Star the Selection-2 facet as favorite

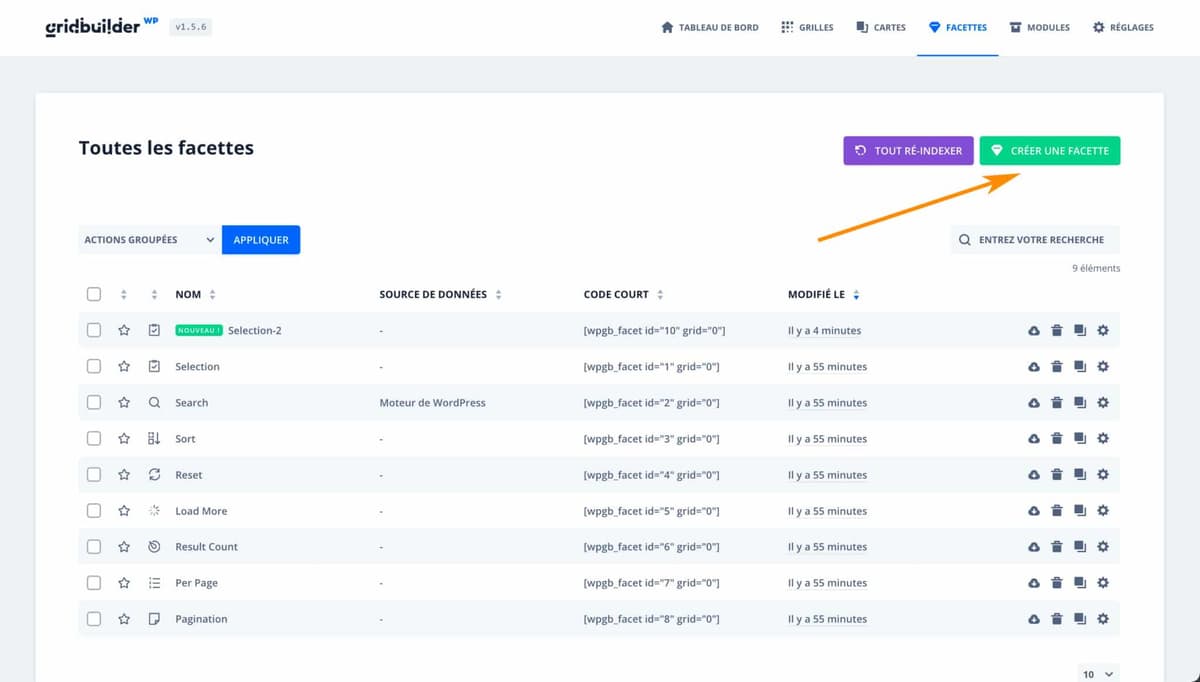click(x=124, y=331)
